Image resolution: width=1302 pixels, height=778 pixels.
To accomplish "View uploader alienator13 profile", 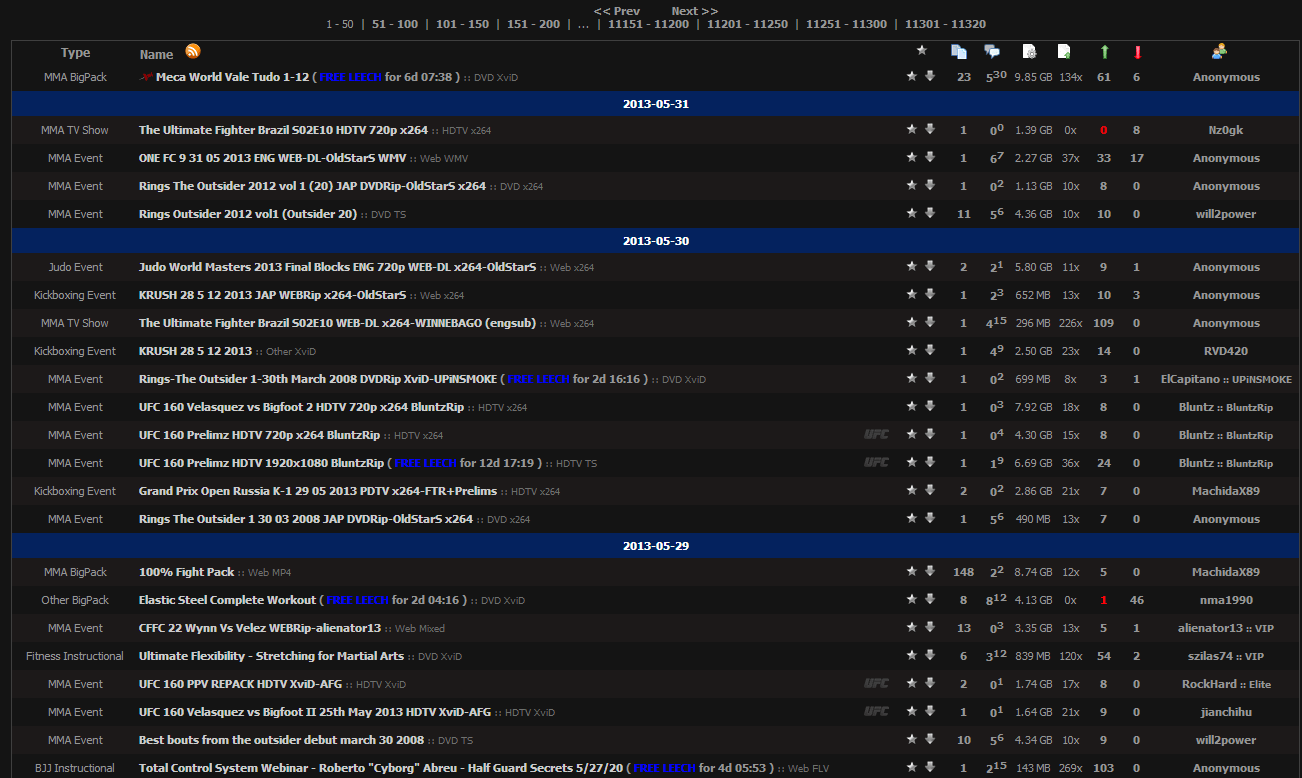I will tap(1210, 628).
